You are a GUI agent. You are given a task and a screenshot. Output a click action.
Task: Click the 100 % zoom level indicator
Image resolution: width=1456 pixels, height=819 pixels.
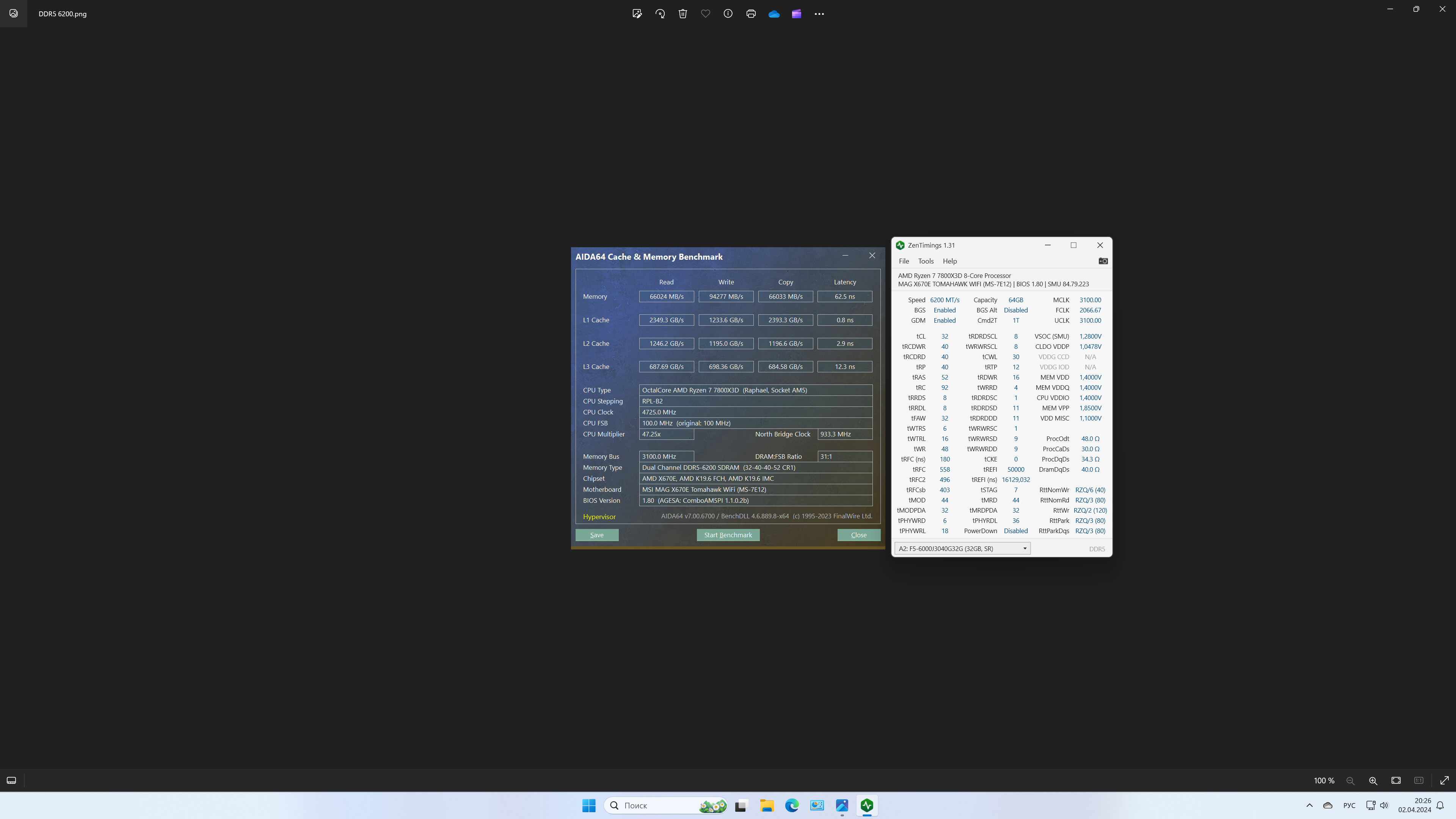(x=1324, y=781)
